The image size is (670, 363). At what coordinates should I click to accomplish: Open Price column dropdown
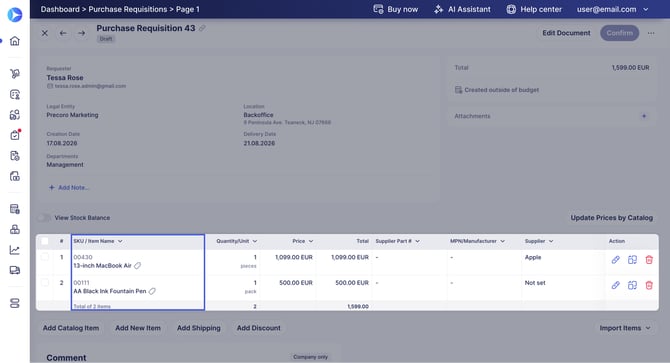tap(311, 241)
